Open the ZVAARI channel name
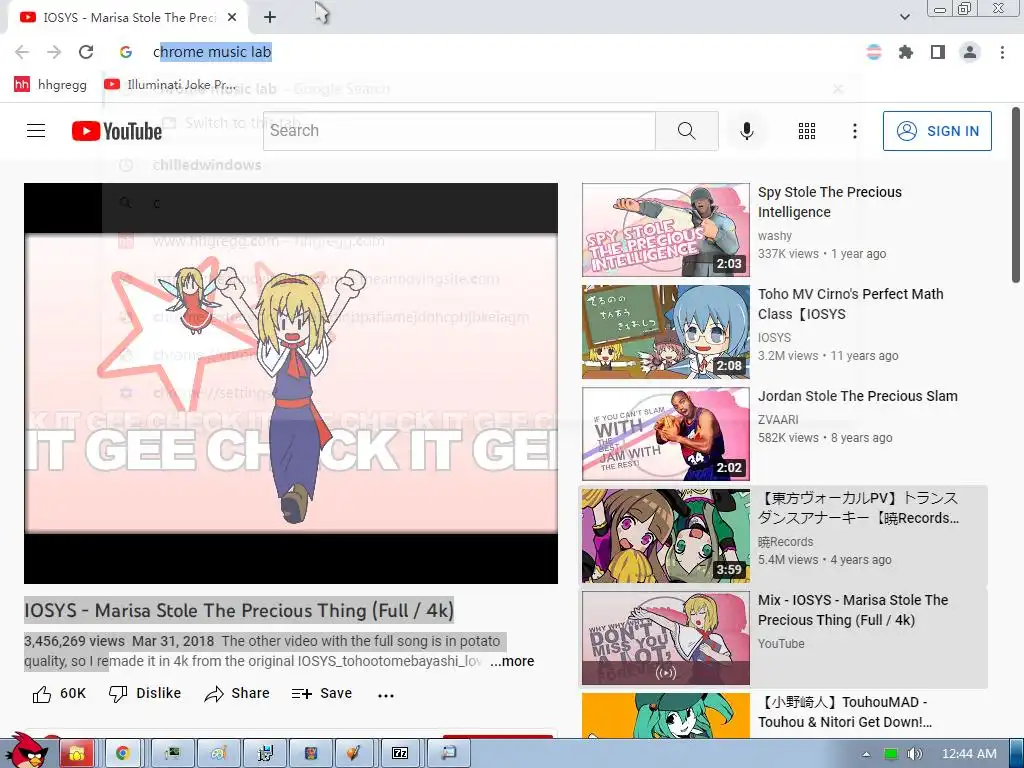1024x768 pixels. click(778, 419)
